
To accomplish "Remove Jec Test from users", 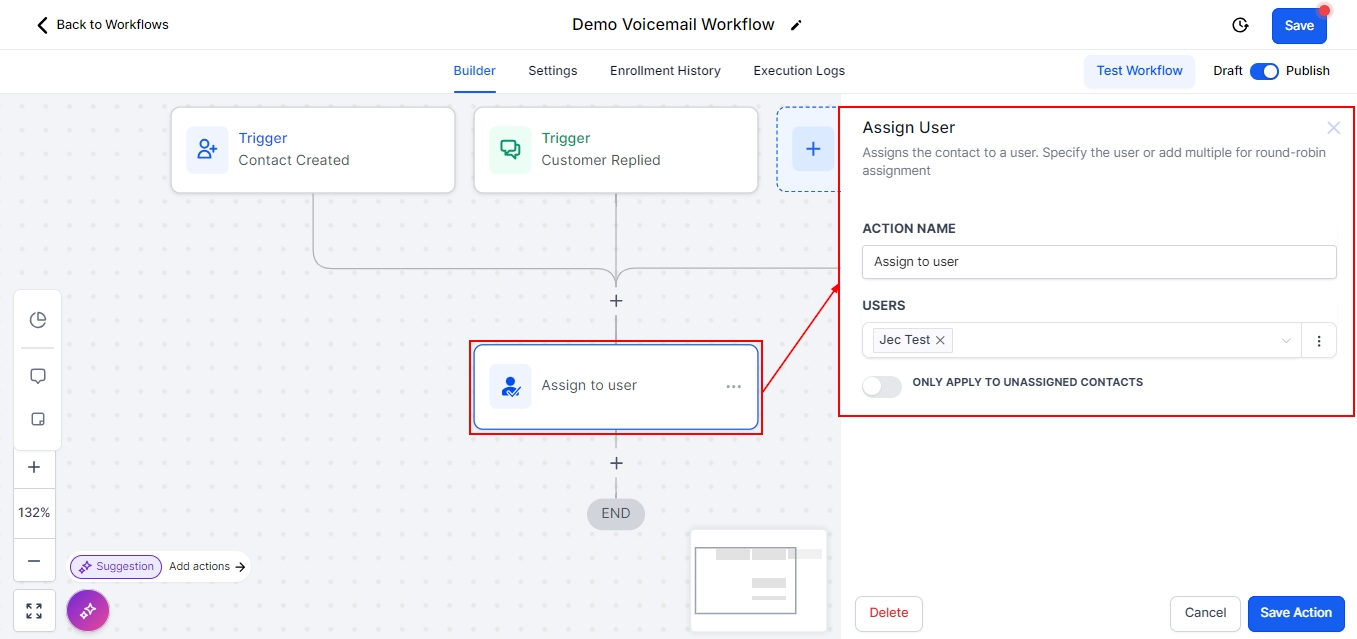I will point(940,340).
